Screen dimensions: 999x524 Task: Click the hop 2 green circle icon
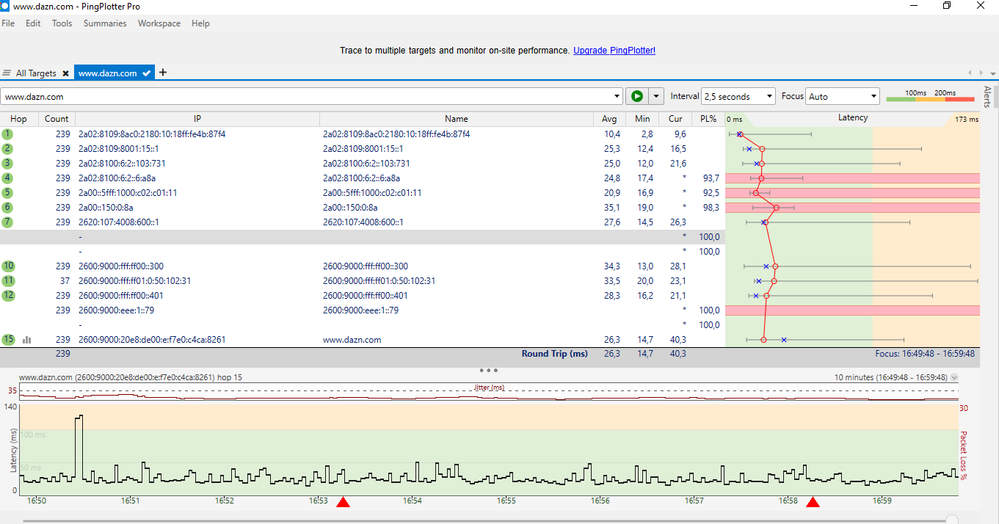8,149
